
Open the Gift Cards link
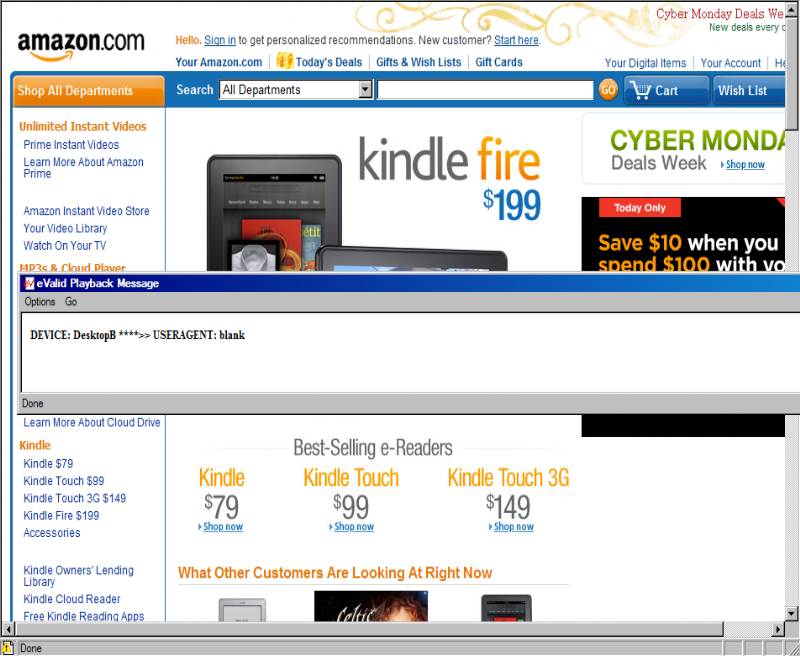click(499, 62)
